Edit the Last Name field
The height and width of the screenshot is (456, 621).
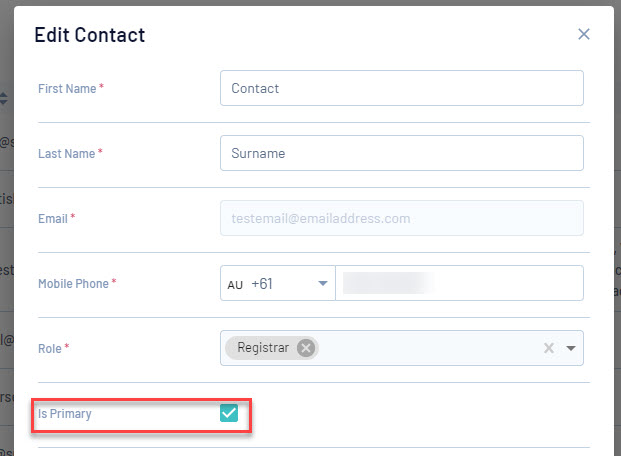click(401, 153)
